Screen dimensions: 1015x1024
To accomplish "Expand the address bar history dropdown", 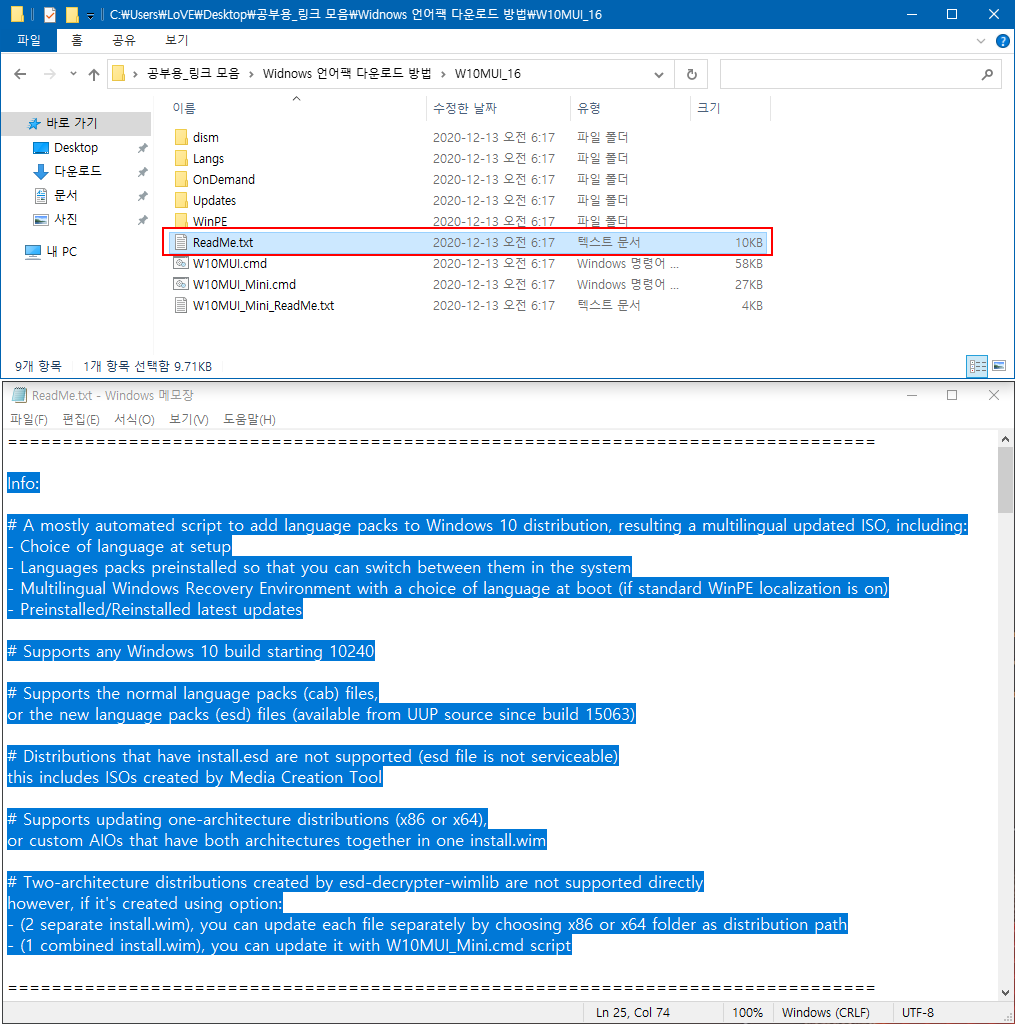I will [x=659, y=74].
